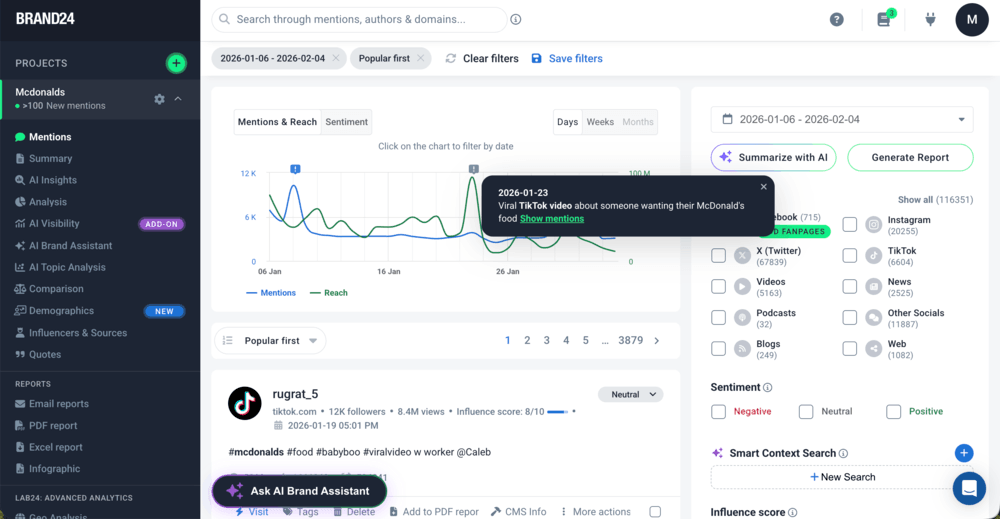Enable Neutral sentiment filter checkbox
1000x519 pixels.
point(806,412)
